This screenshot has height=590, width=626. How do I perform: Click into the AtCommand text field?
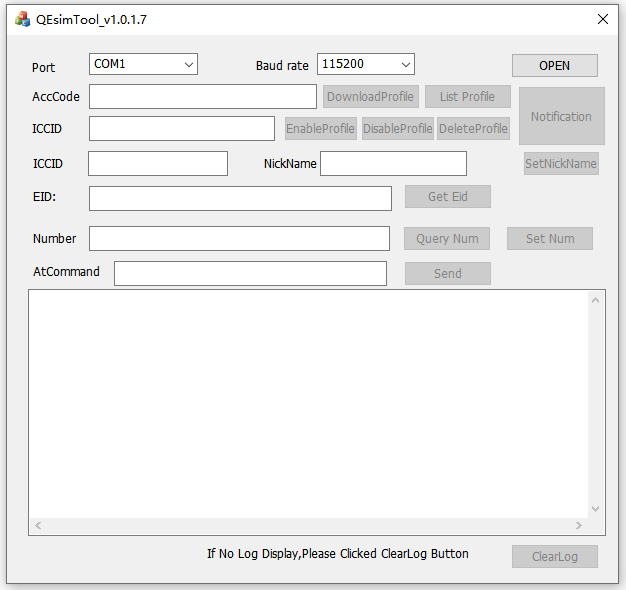click(x=250, y=274)
